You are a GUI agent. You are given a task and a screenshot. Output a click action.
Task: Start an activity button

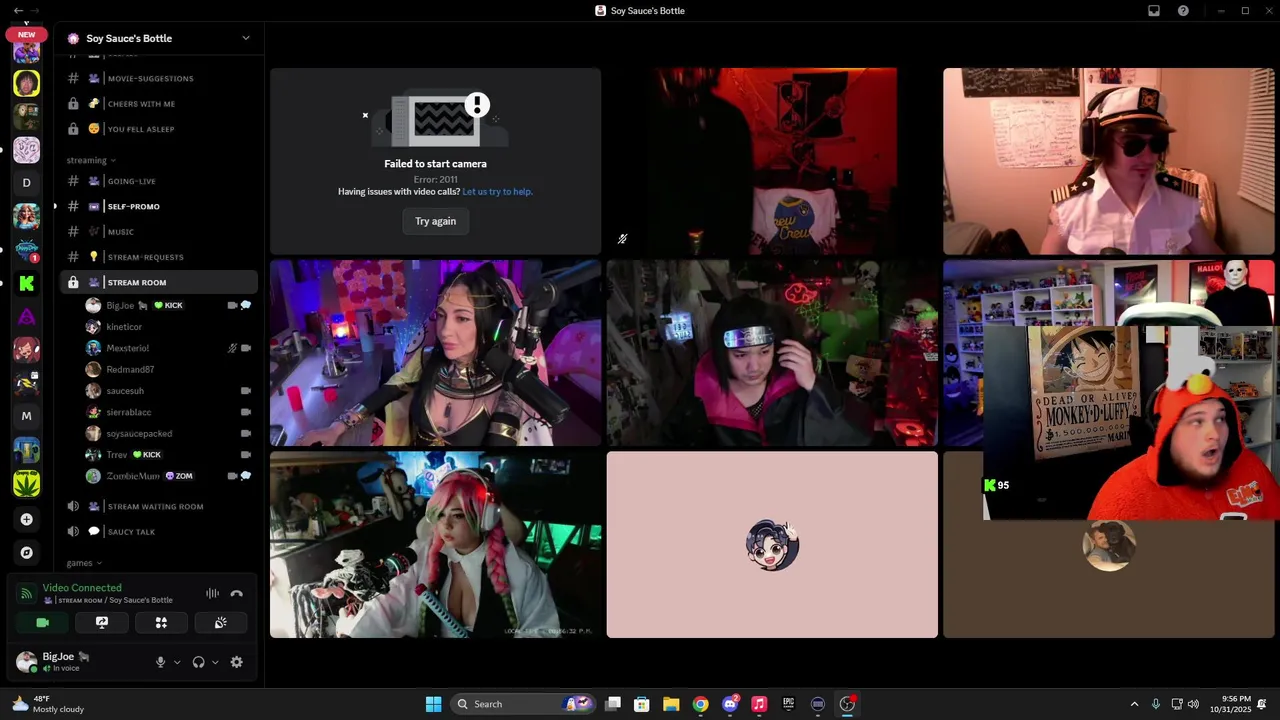[161, 622]
